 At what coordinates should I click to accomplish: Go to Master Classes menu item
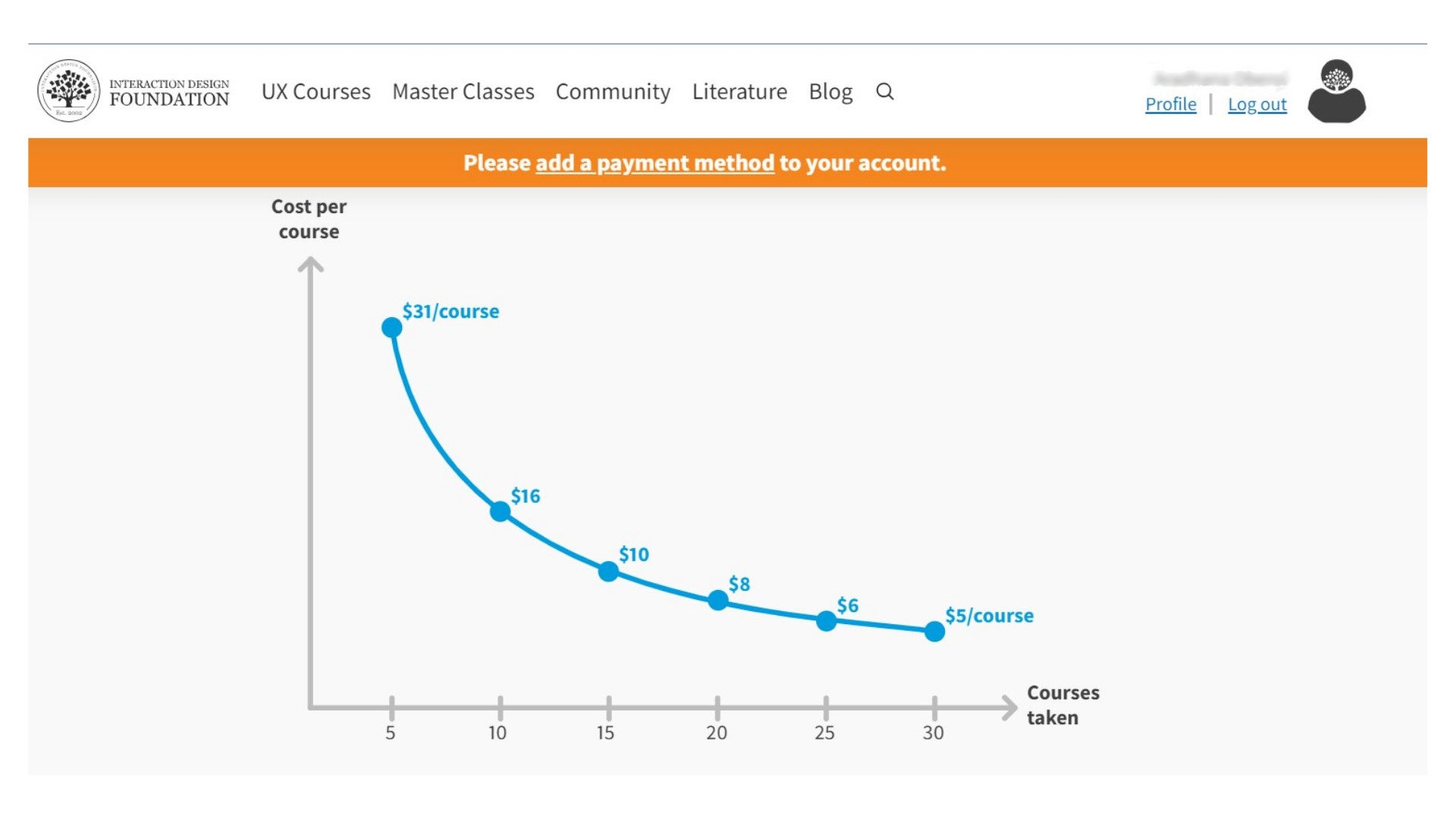pos(463,92)
